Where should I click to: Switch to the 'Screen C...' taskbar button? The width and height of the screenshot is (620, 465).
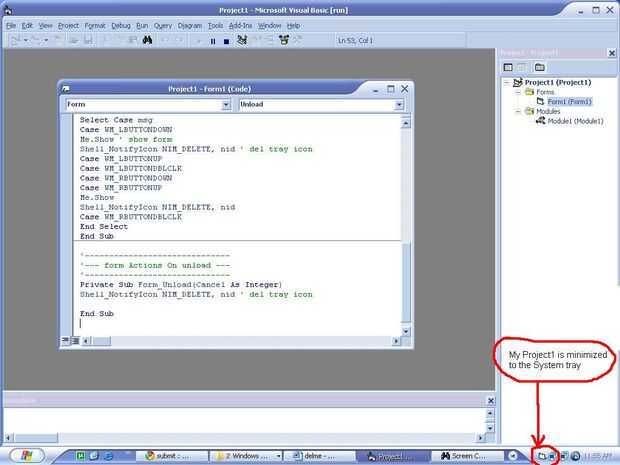[x=467, y=456]
